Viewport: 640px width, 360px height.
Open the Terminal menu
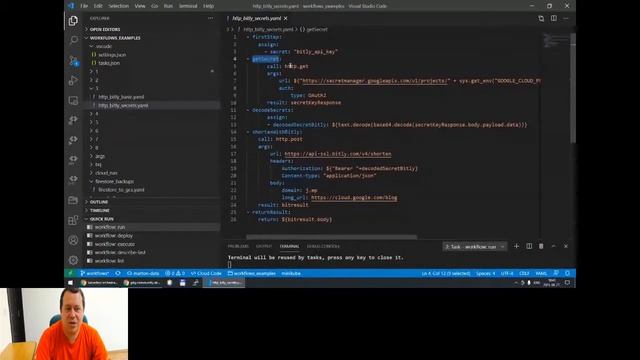[x=188, y=6]
